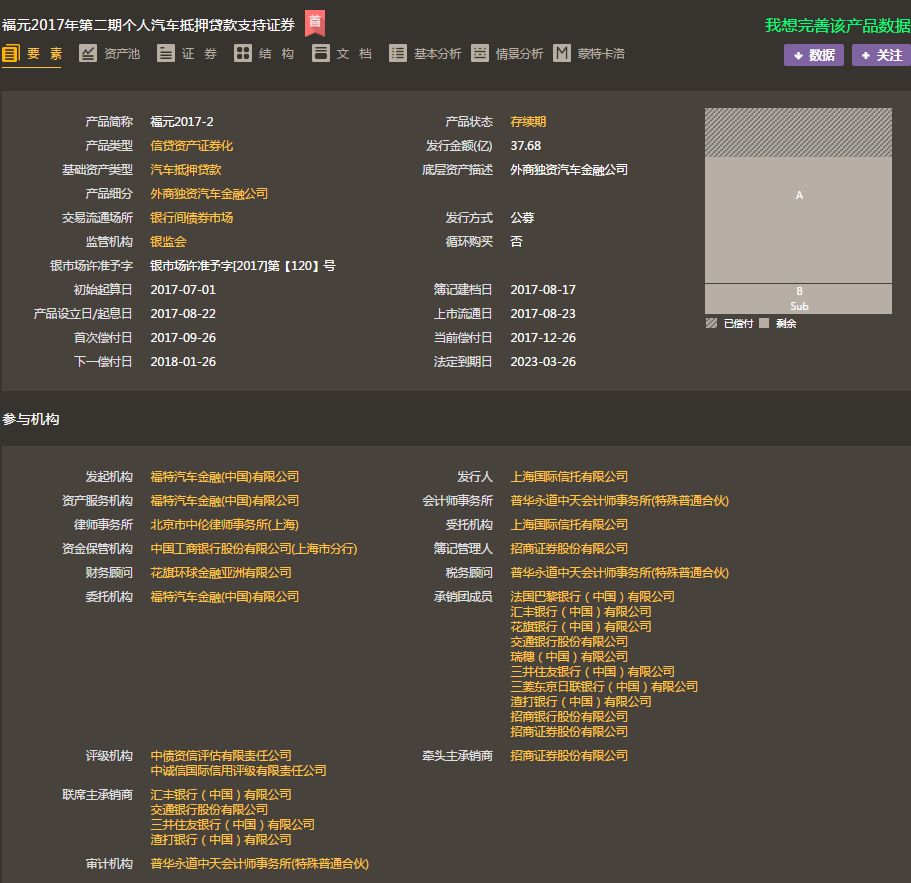The image size is (911, 883).
Task: Click 外商独资汽车金融公司 under 产品细分
Action: coord(209,193)
